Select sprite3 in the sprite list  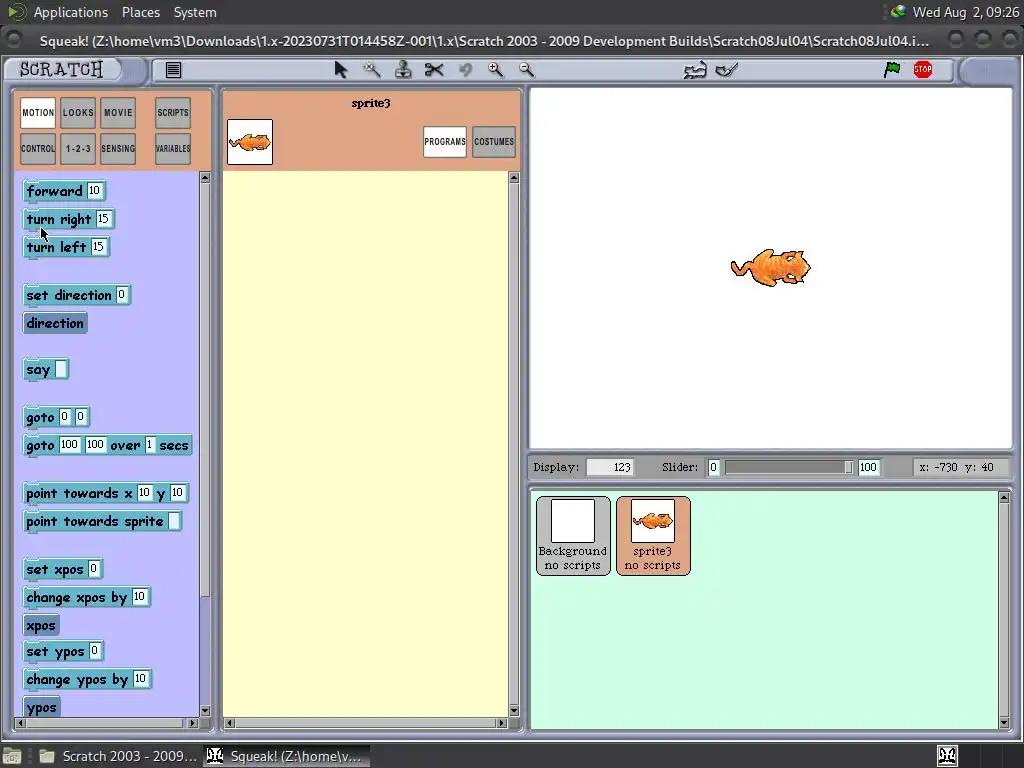pos(652,536)
